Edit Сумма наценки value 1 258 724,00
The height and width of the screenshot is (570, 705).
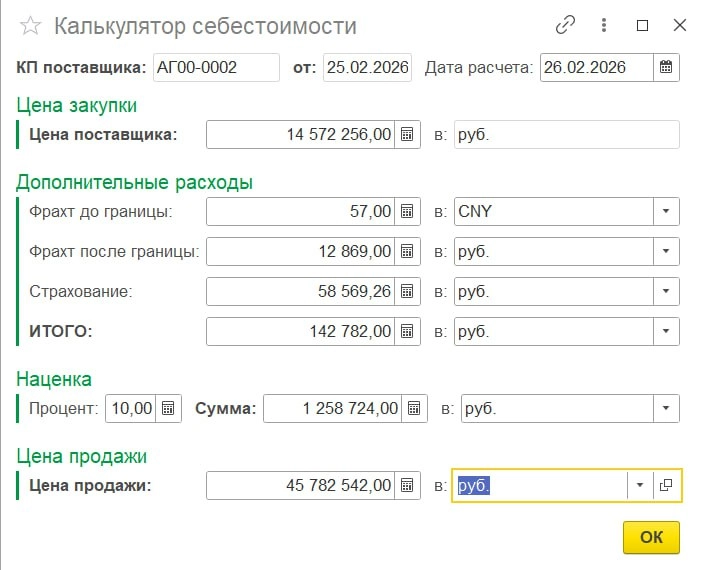333,408
